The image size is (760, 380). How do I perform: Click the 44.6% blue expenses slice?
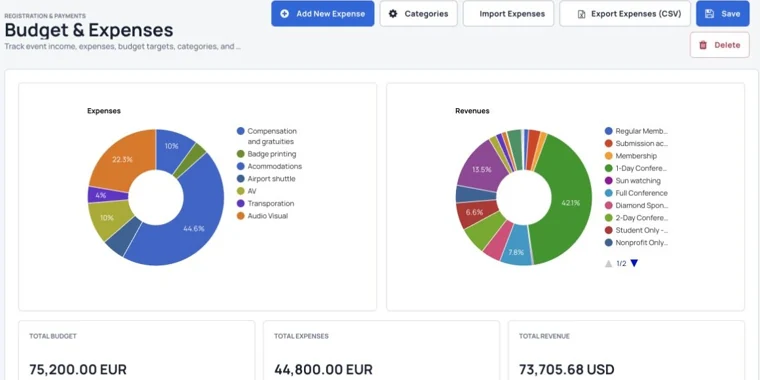(x=194, y=228)
